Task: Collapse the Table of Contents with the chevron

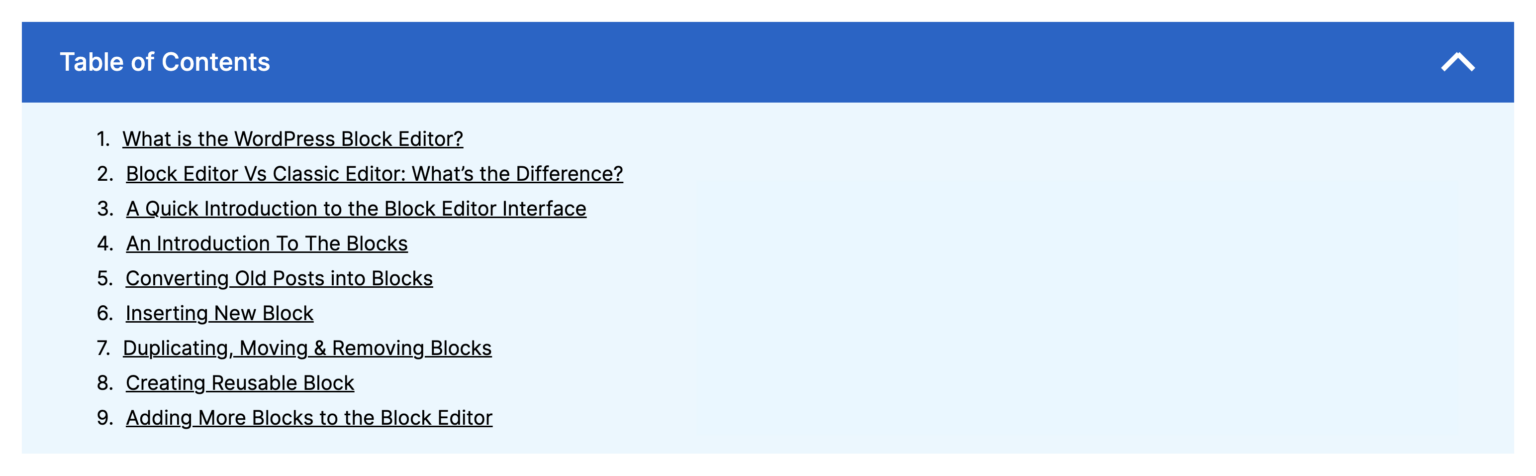Action: 1457,62
